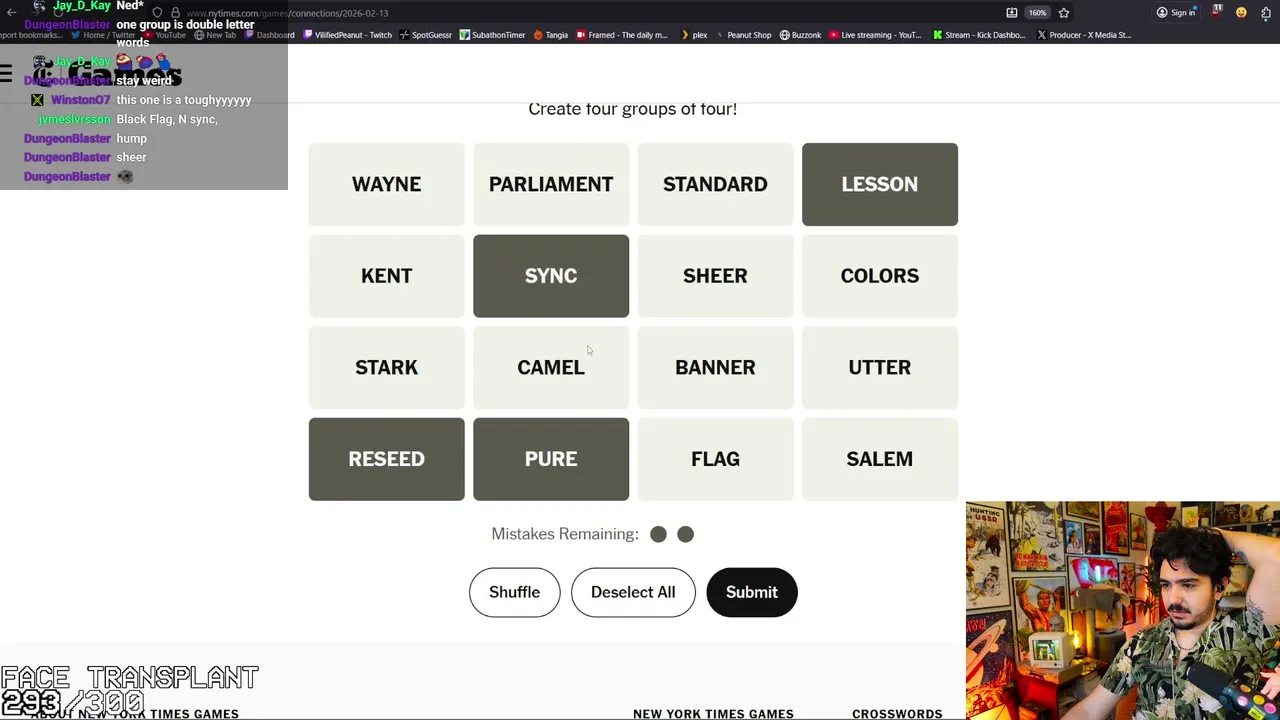Image resolution: width=1280 pixels, height=720 pixels.
Task: Open the extensions puzzle icon
Action: pyautogui.click(x=1265, y=13)
